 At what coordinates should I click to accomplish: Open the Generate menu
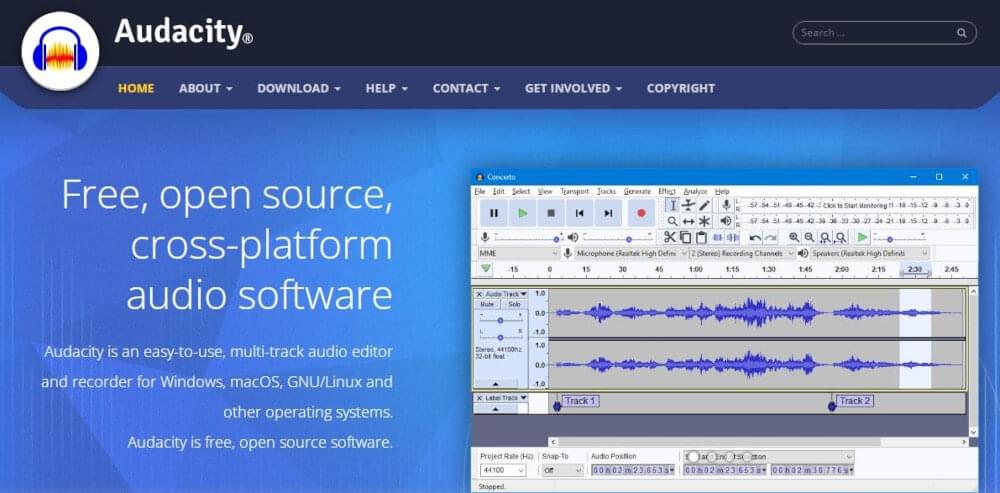point(637,191)
